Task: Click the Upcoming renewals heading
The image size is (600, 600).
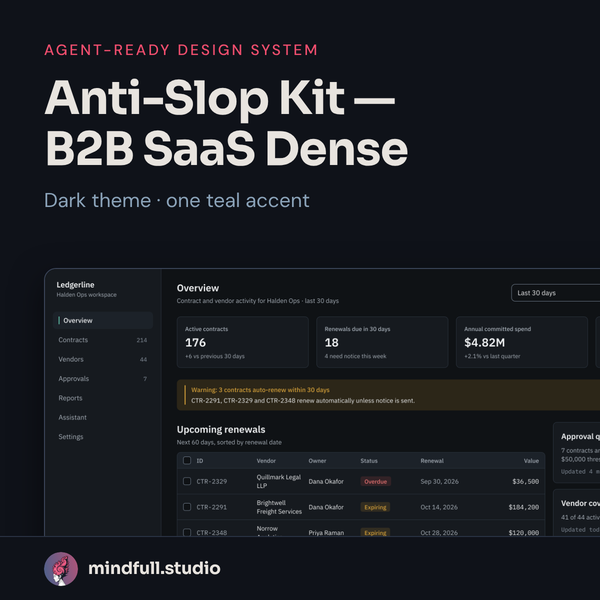Action: 221,429
